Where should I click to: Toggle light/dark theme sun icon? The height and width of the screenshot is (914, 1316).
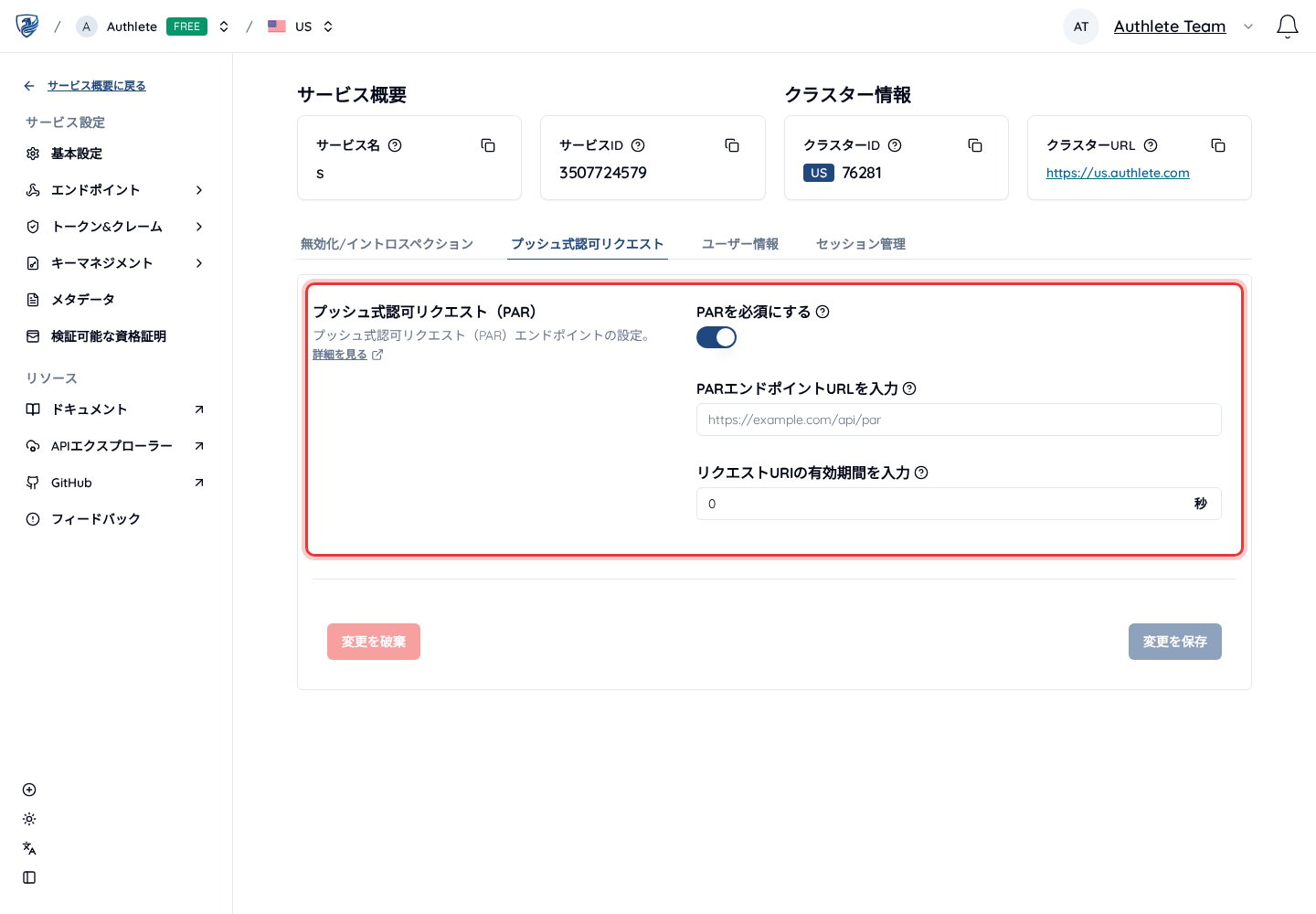(29, 819)
